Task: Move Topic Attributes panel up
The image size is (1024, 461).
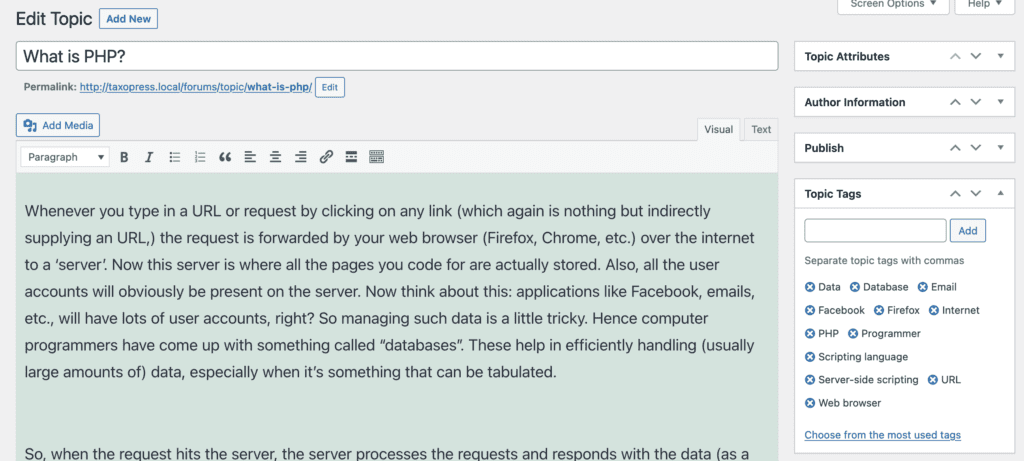Action: click(x=955, y=56)
